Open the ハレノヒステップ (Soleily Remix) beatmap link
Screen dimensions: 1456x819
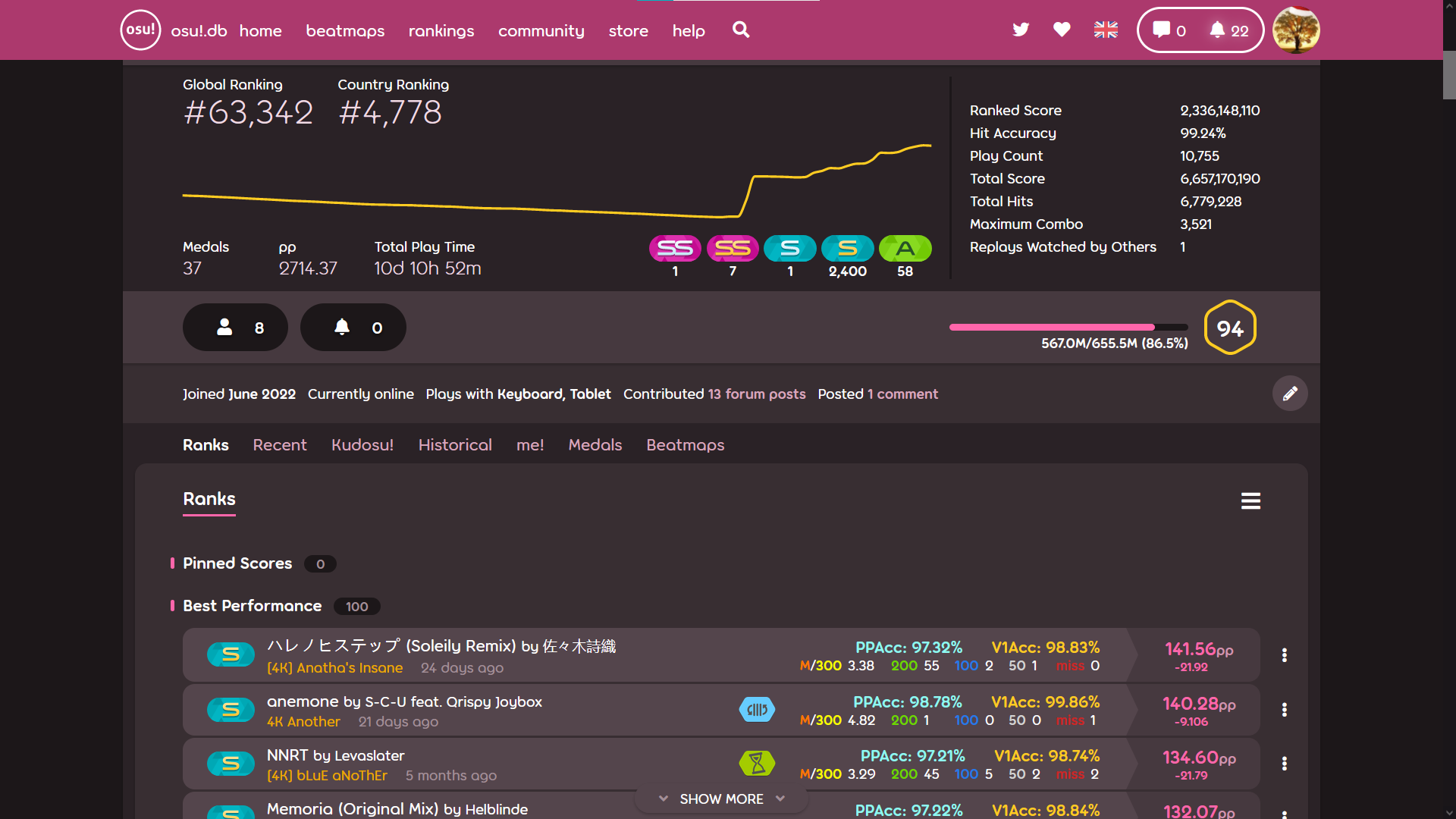[441, 646]
